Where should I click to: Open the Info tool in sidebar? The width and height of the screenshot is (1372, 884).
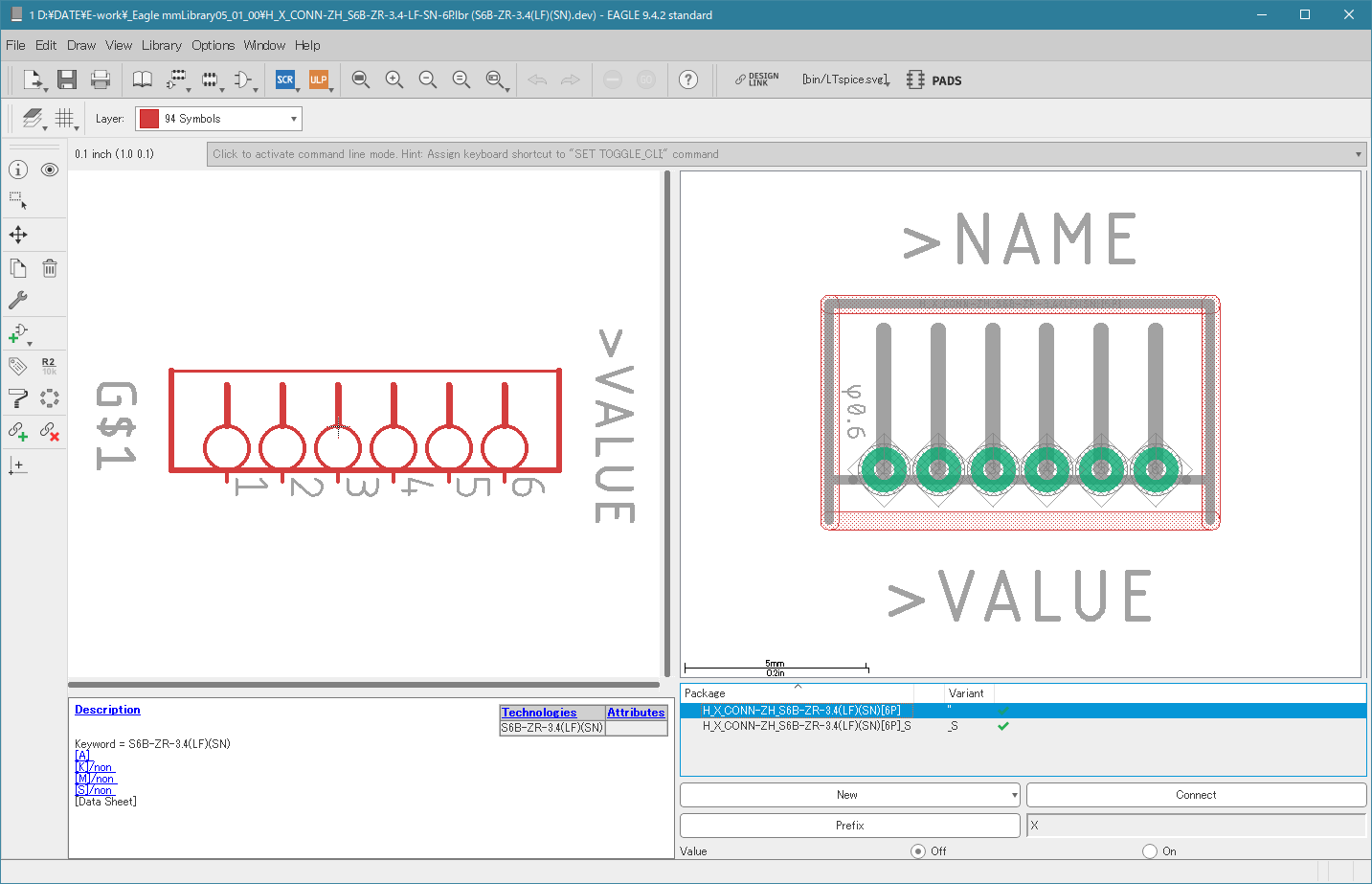(18, 170)
